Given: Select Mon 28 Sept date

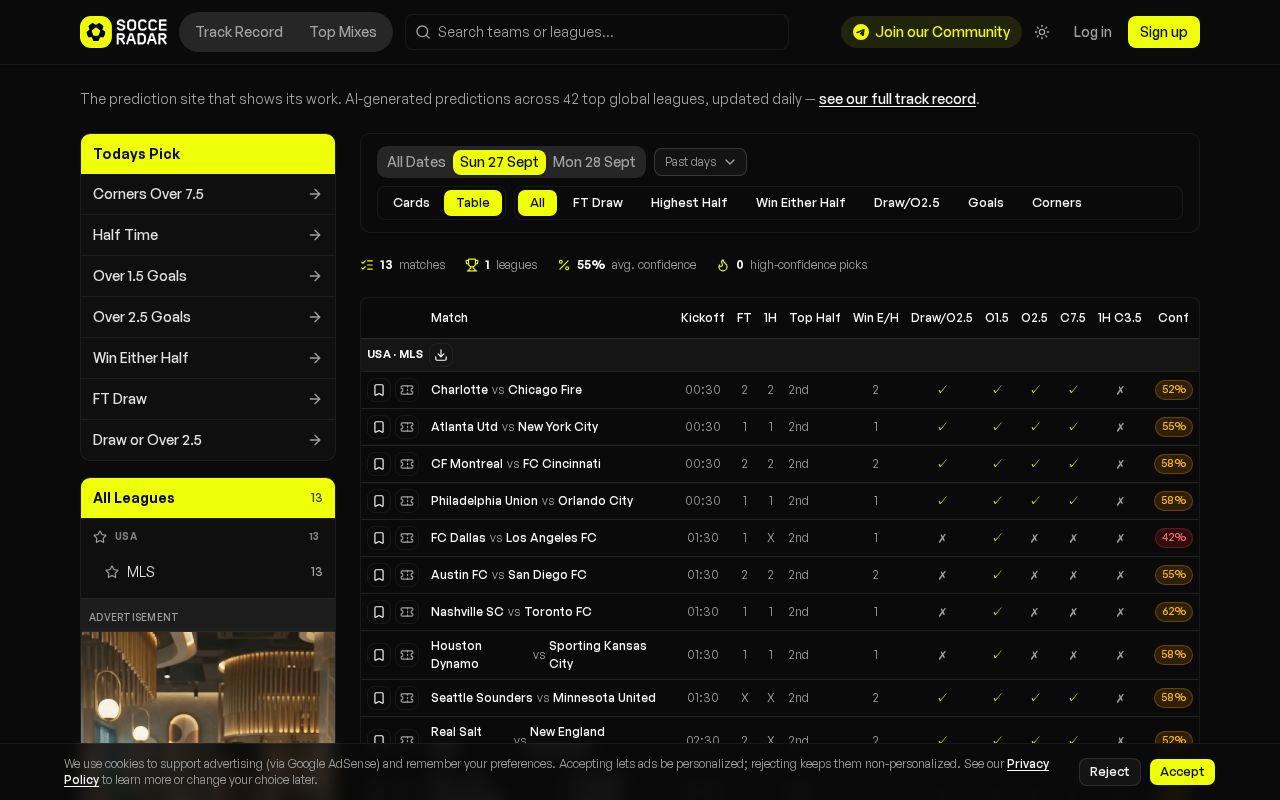Looking at the screenshot, I should pos(594,162).
